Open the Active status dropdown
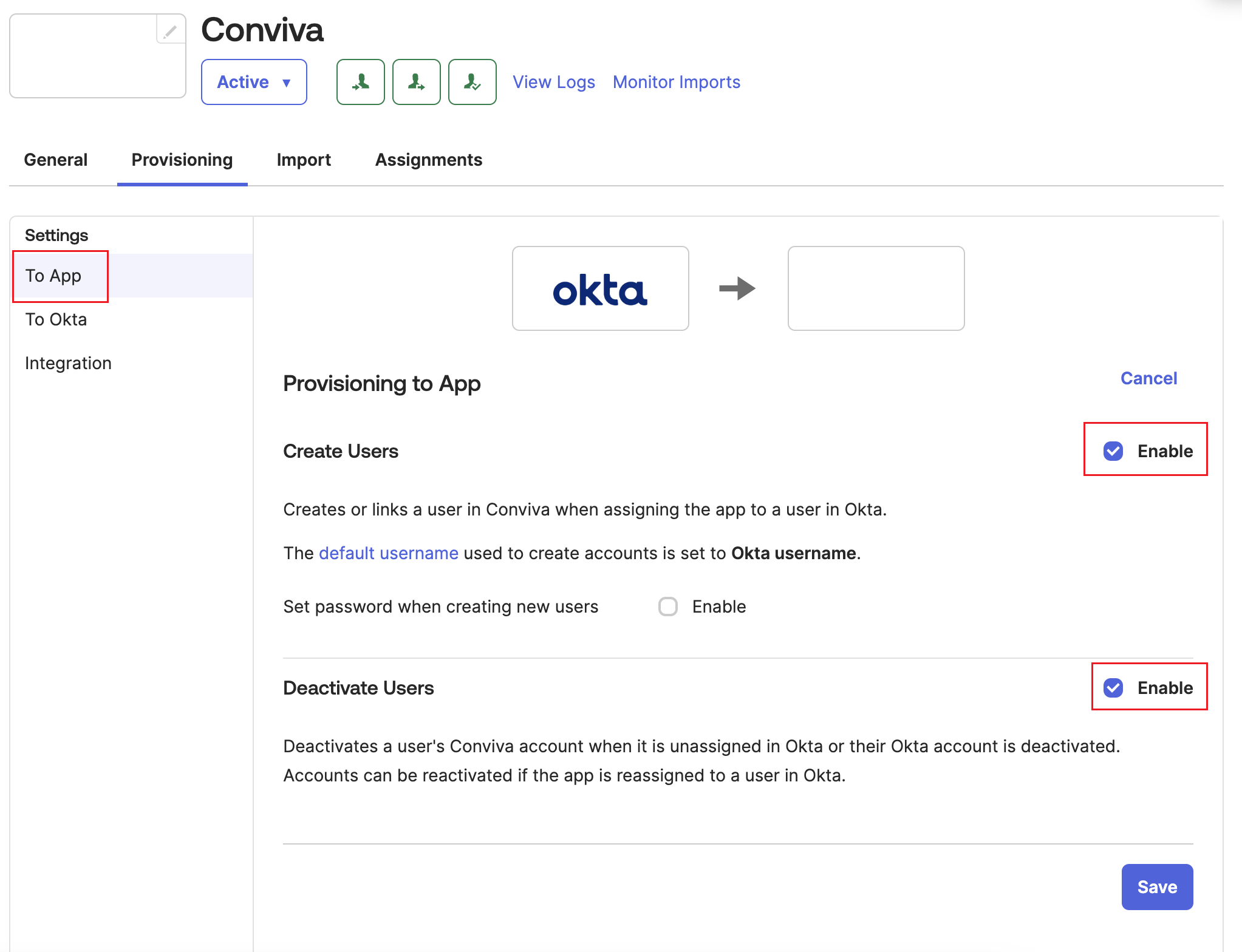The height and width of the screenshot is (952, 1242). tap(254, 82)
